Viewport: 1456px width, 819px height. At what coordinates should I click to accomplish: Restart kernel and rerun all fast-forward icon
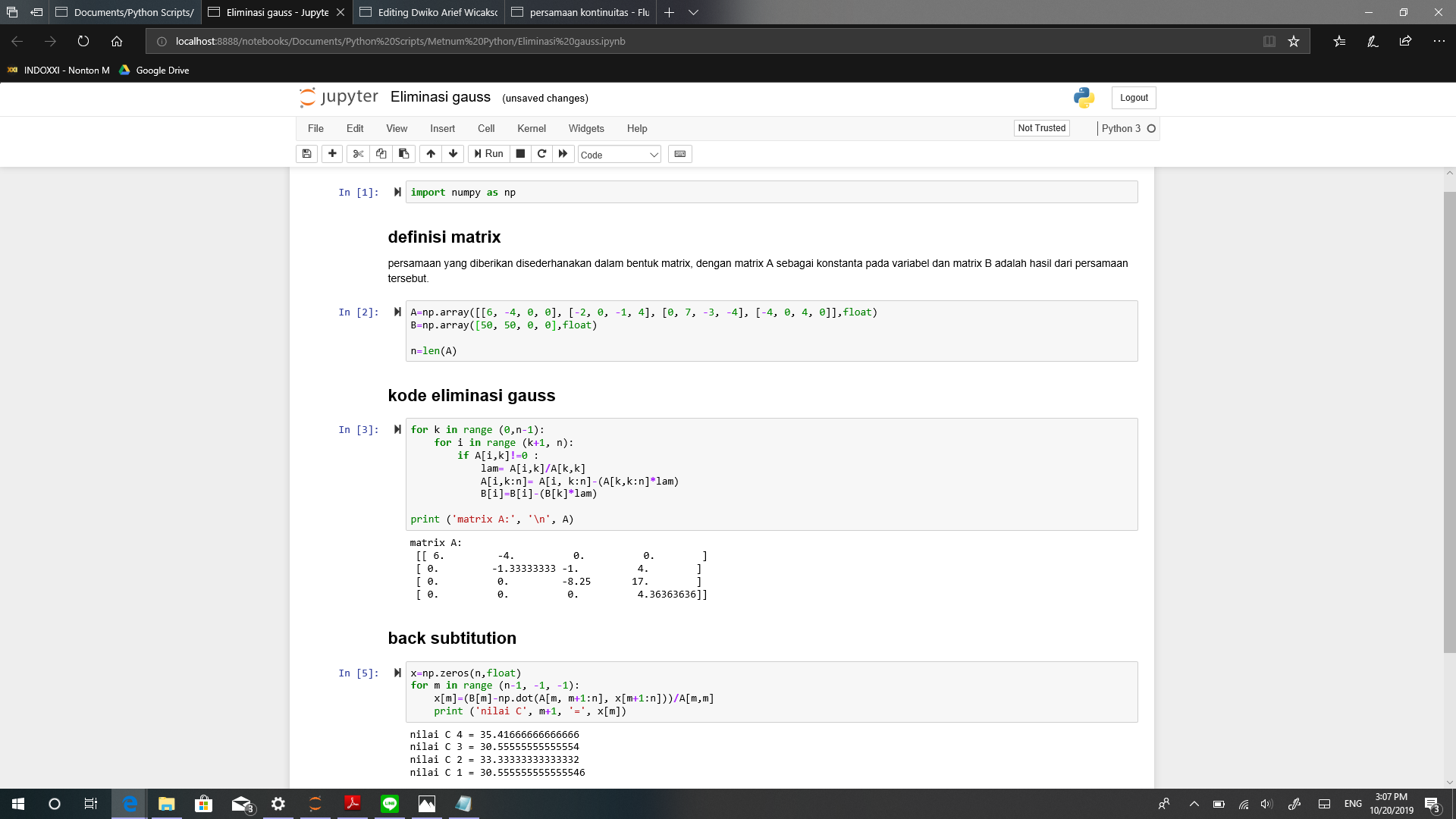click(x=563, y=154)
